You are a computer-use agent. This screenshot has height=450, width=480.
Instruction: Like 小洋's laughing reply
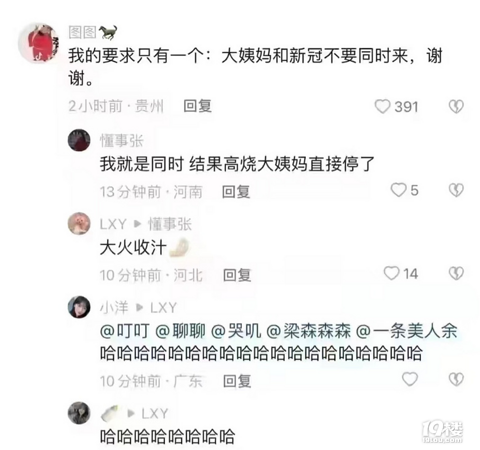(410, 379)
